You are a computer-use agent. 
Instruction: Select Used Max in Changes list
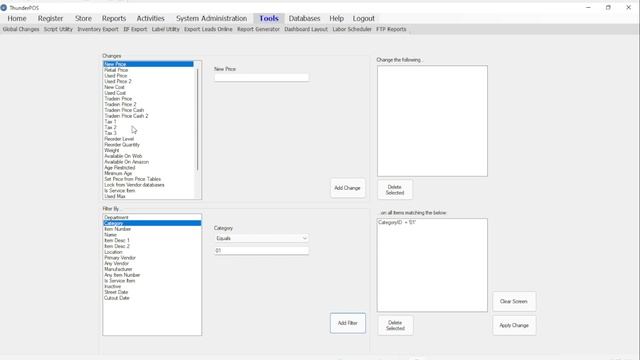115,196
